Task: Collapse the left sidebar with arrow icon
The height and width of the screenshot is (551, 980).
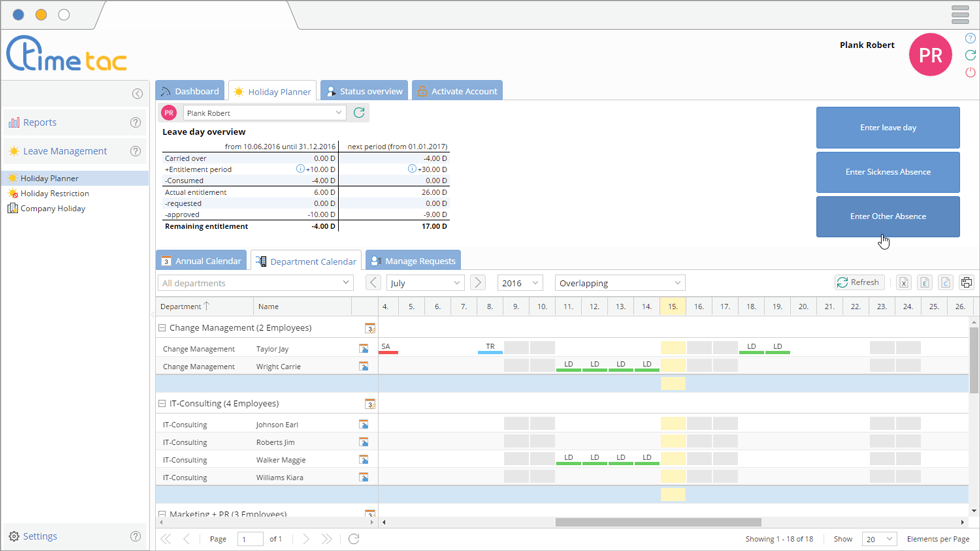Action: [137, 94]
